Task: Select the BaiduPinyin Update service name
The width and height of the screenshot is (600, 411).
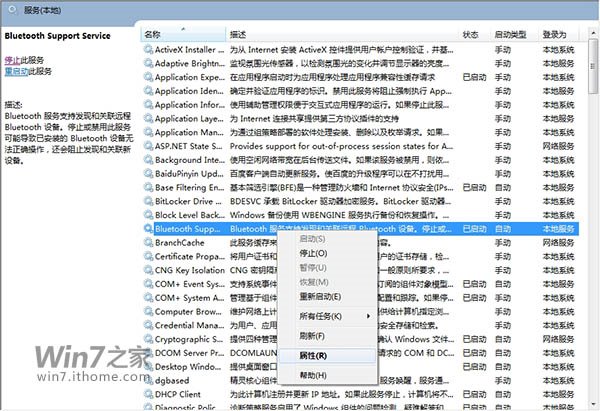Action: click(x=189, y=173)
